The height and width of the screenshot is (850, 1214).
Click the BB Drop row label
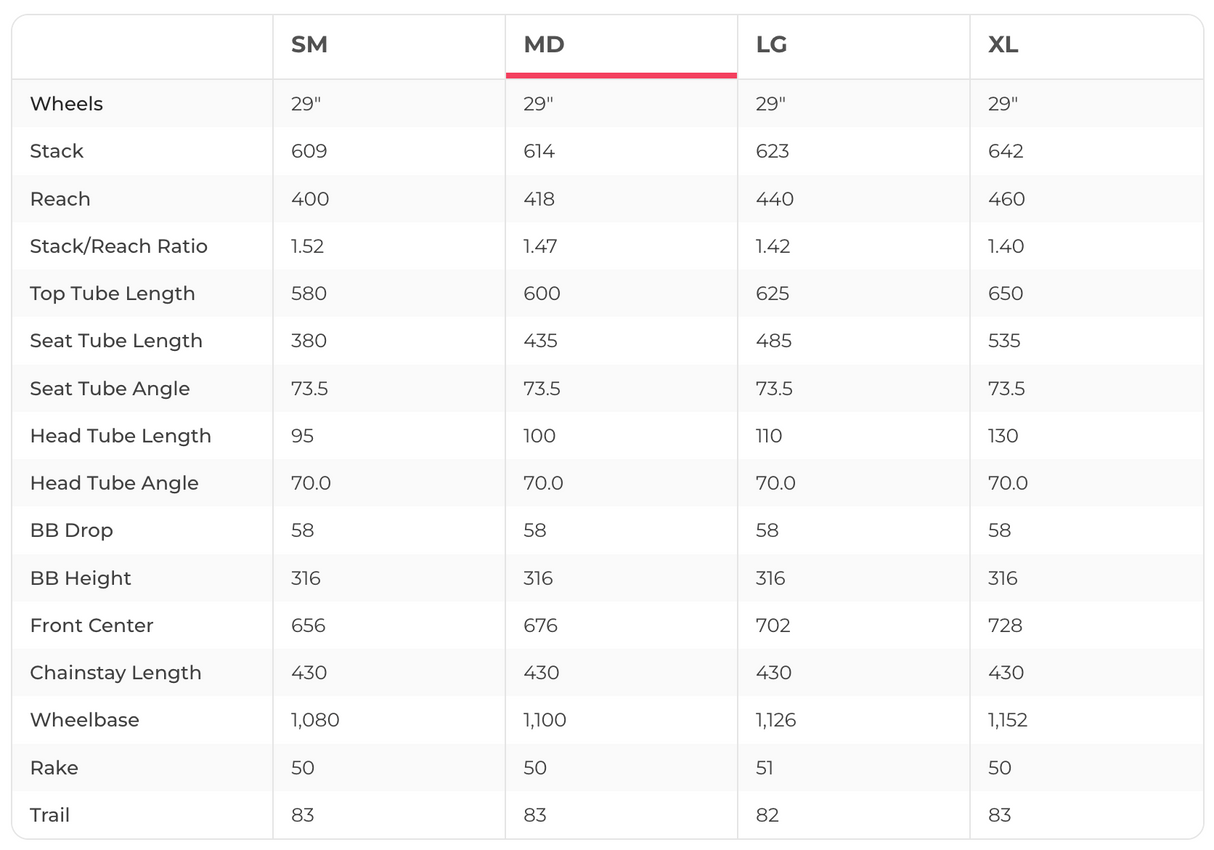(x=71, y=530)
